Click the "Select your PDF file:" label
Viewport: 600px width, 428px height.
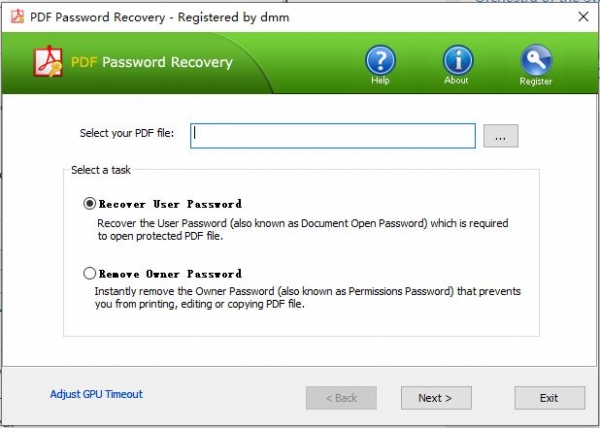point(126,133)
